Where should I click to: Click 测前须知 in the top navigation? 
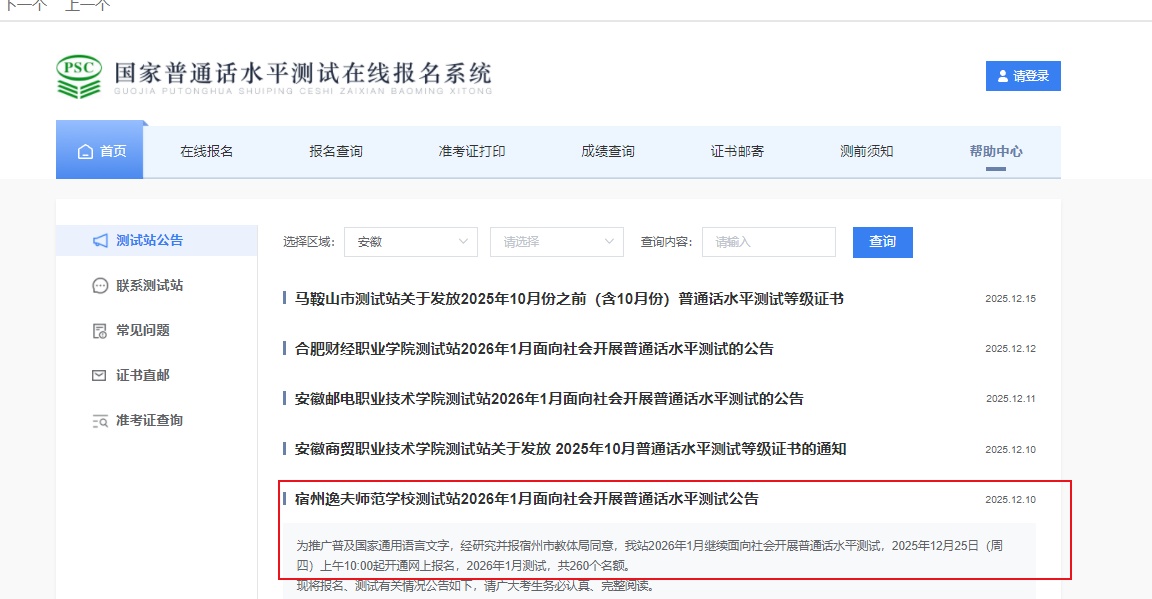(x=867, y=152)
